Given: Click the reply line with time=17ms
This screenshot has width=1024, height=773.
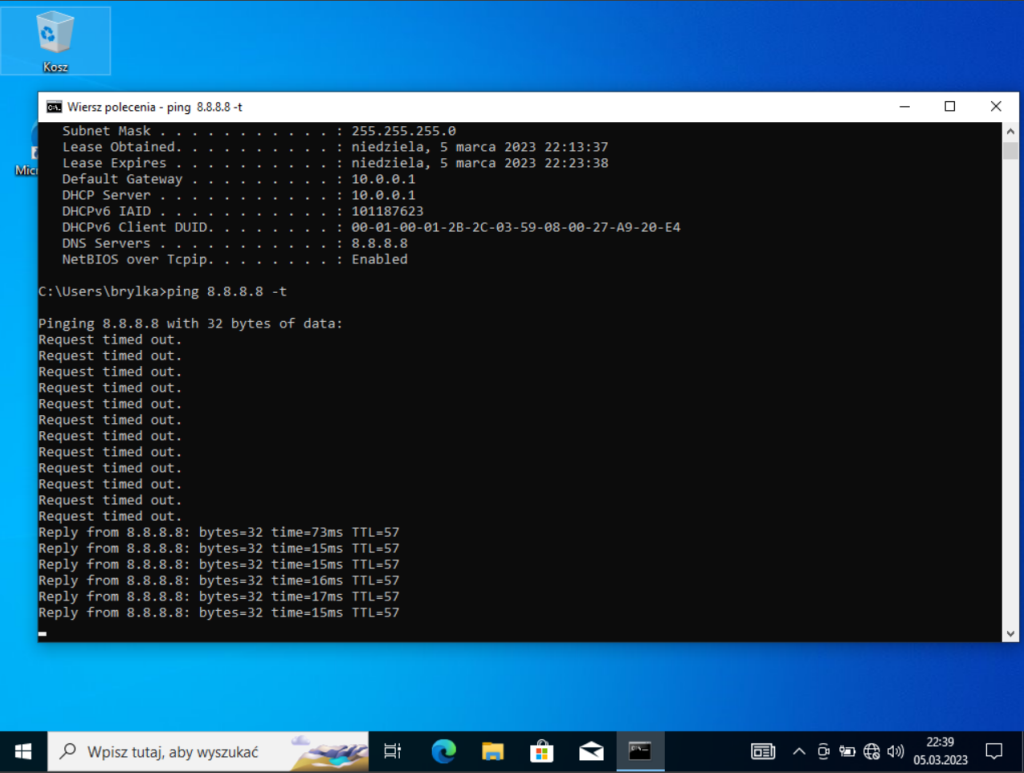Looking at the screenshot, I should click(x=219, y=597).
